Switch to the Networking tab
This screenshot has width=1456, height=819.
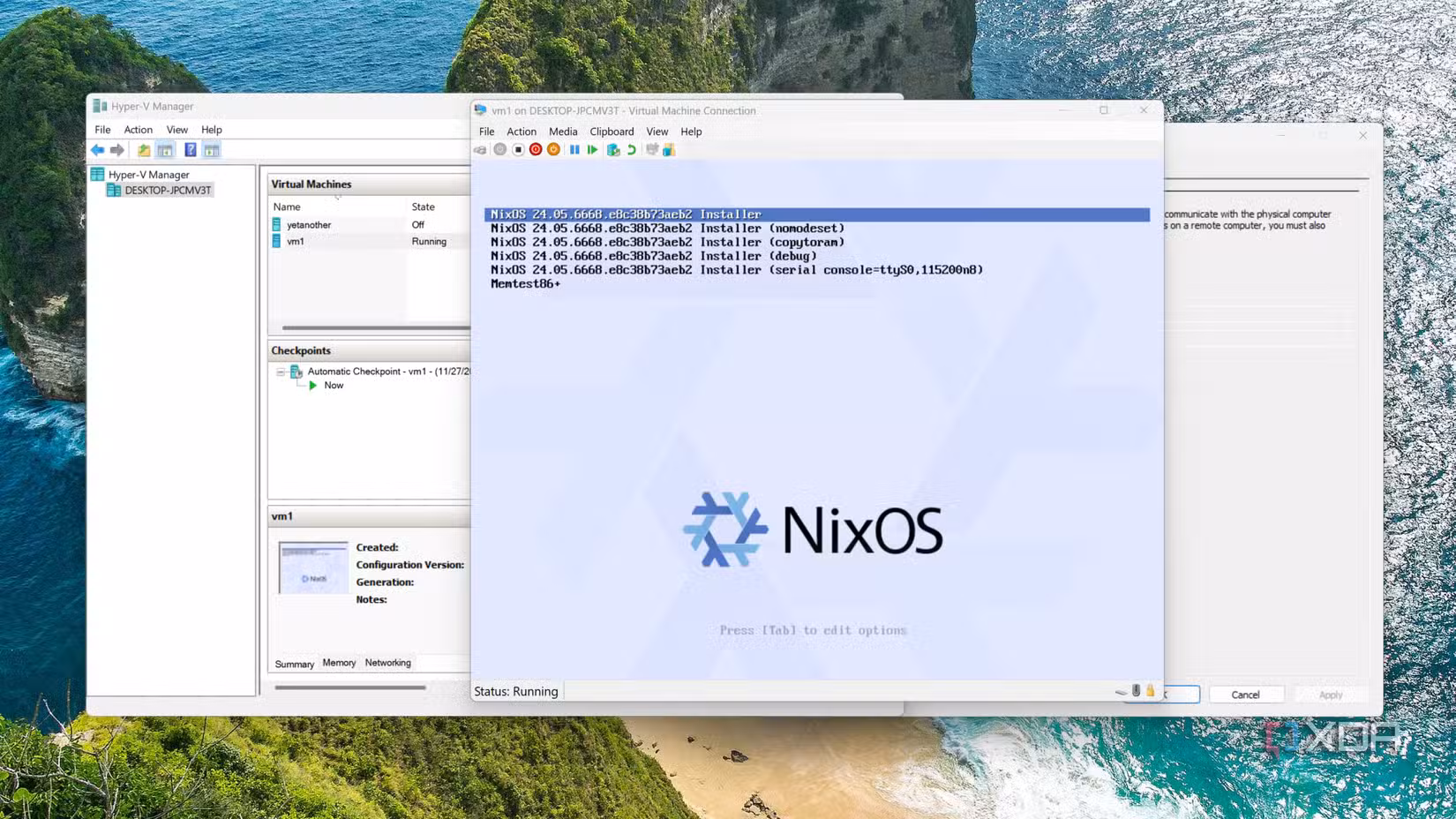tap(387, 663)
